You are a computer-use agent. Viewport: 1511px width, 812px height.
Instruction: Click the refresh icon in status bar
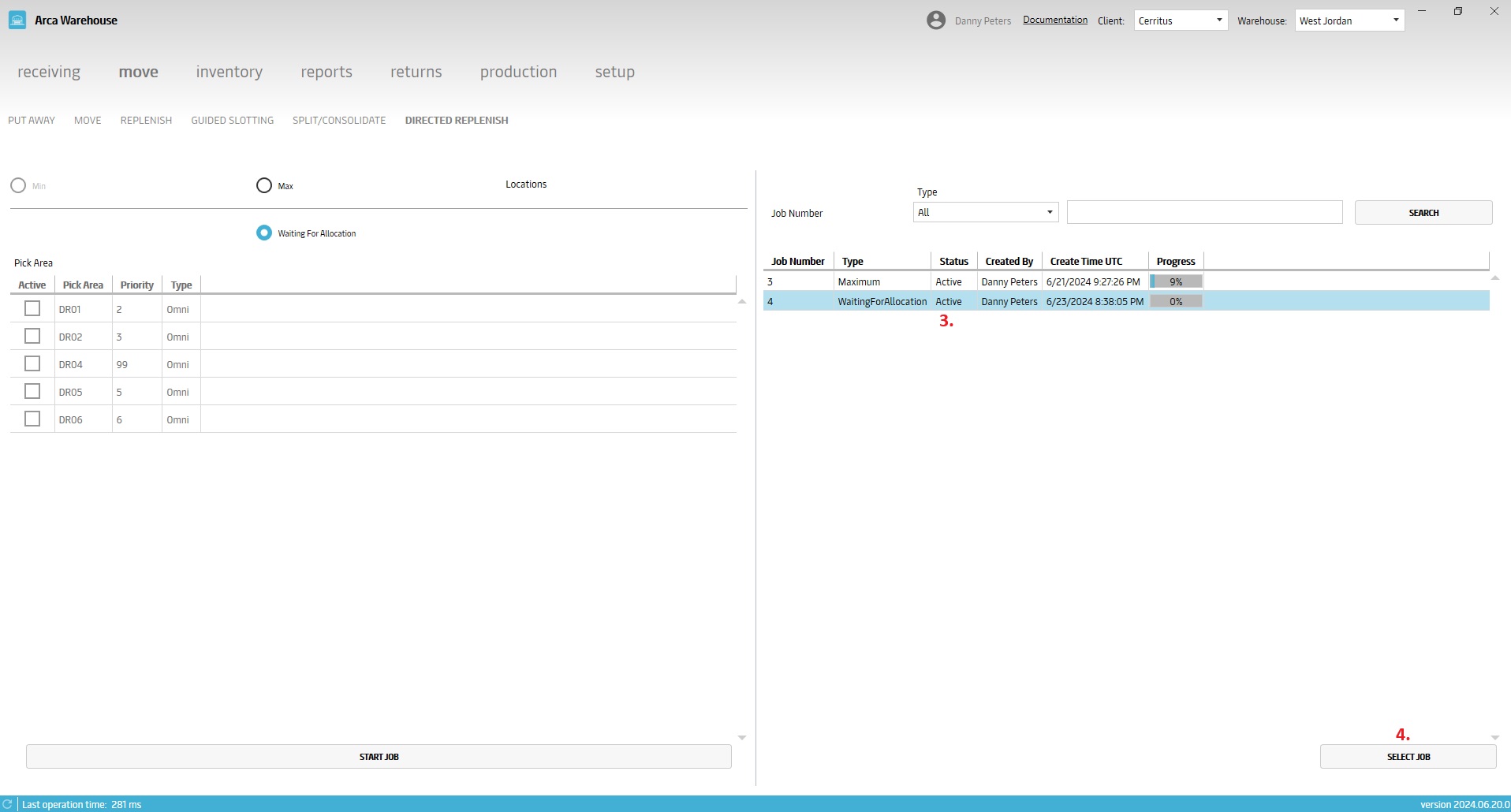point(7,804)
